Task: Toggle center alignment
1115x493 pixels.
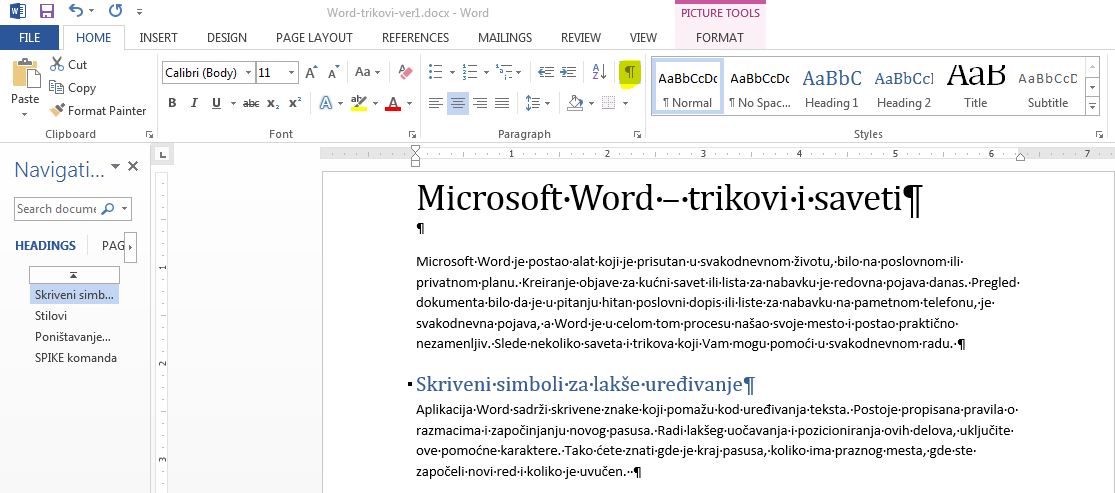Action: pyautogui.click(x=458, y=104)
